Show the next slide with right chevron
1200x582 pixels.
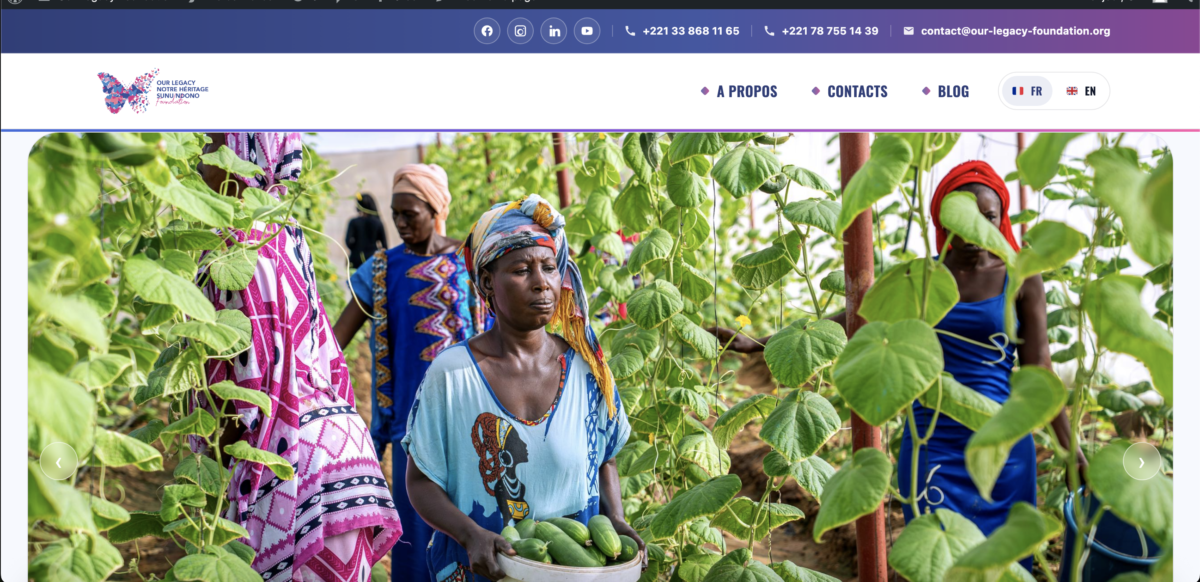tap(1142, 461)
